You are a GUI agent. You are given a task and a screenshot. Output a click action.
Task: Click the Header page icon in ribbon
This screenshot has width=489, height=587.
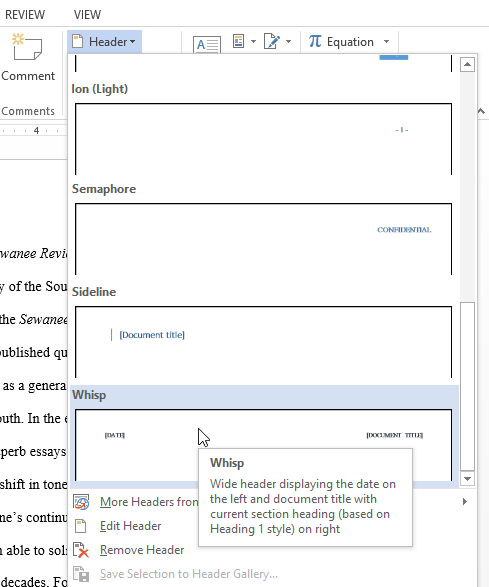click(x=78, y=41)
